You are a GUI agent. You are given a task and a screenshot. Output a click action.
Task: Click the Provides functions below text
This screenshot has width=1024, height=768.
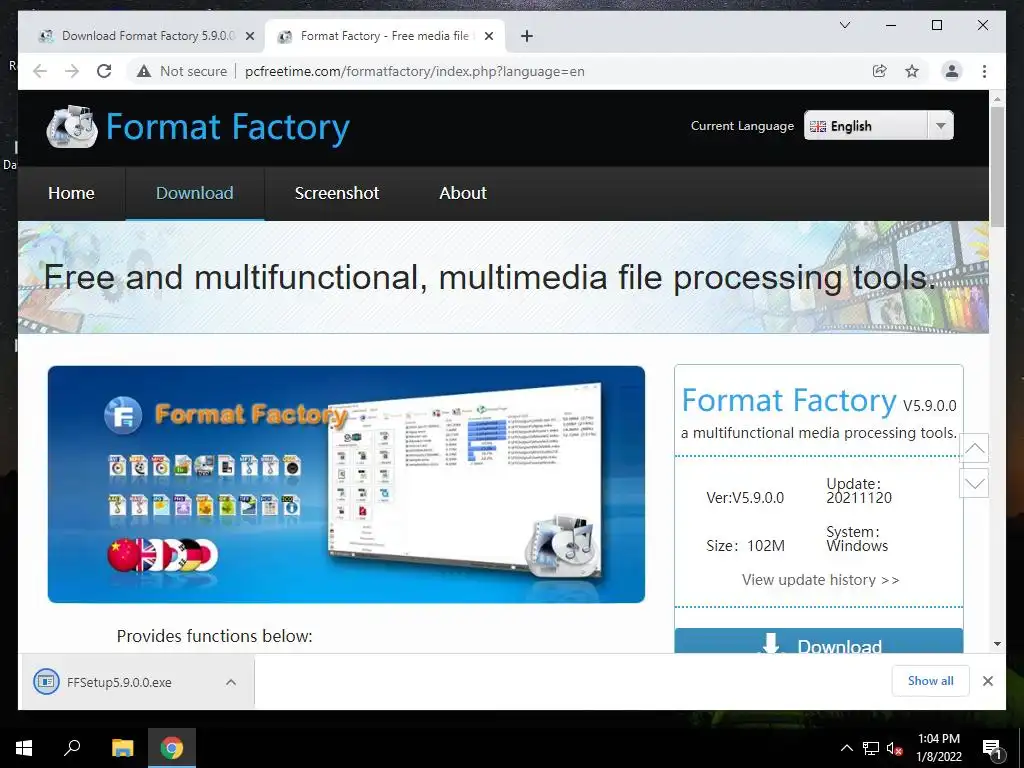click(x=214, y=636)
